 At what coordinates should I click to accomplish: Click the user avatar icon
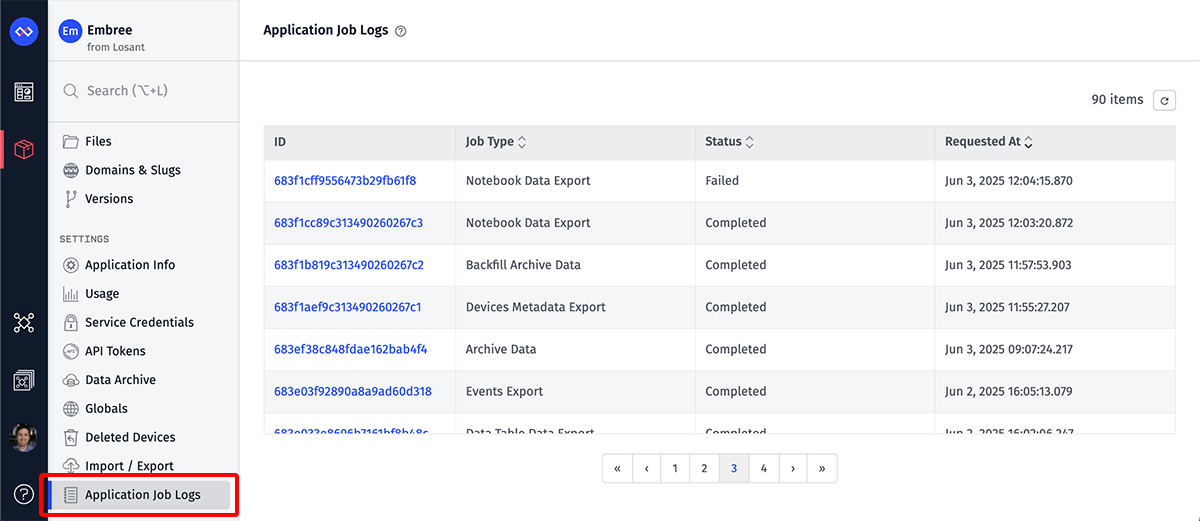tap(23, 437)
